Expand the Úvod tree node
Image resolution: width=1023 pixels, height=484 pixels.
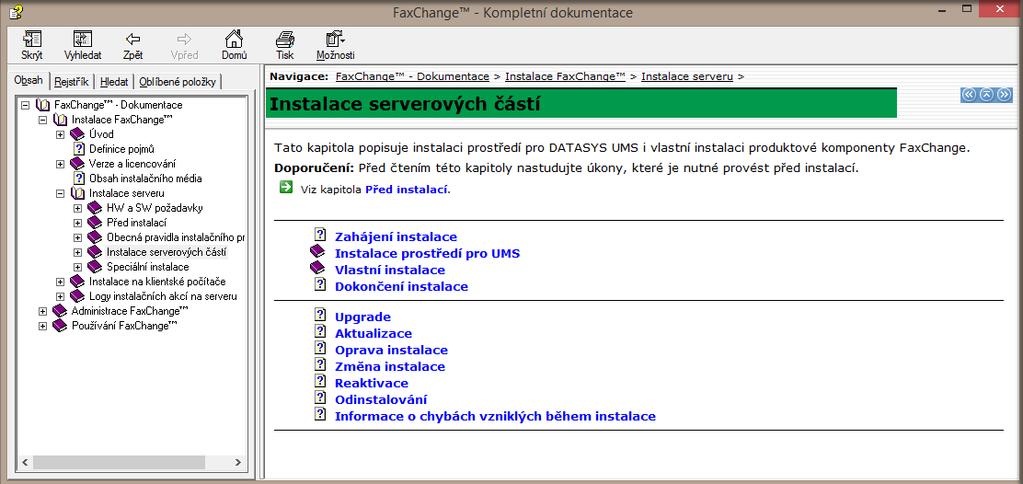point(60,134)
